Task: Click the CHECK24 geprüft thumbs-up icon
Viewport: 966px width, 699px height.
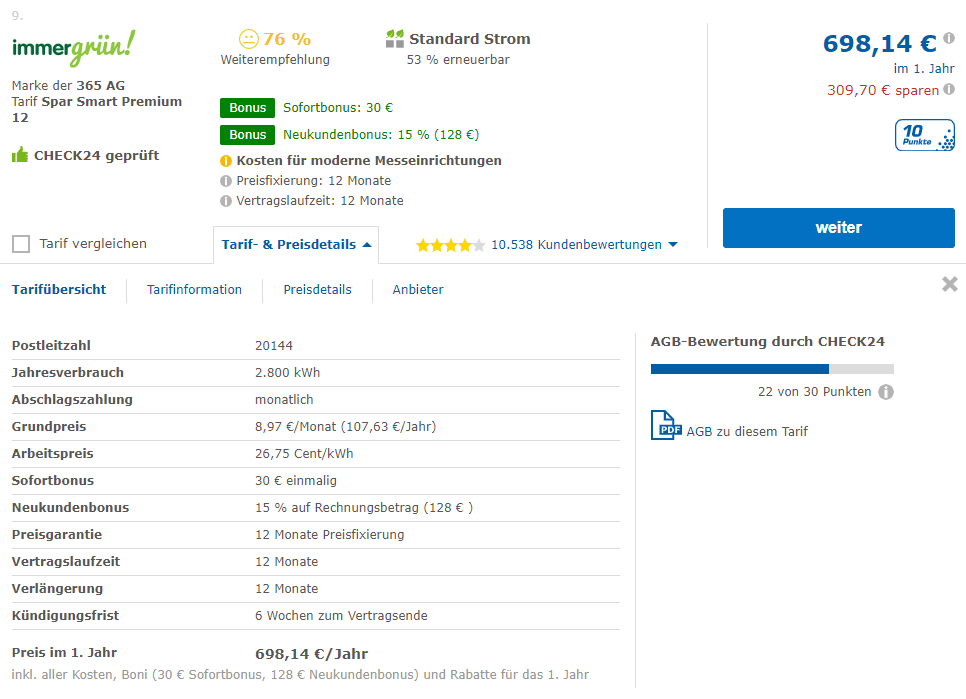Action: coord(20,155)
